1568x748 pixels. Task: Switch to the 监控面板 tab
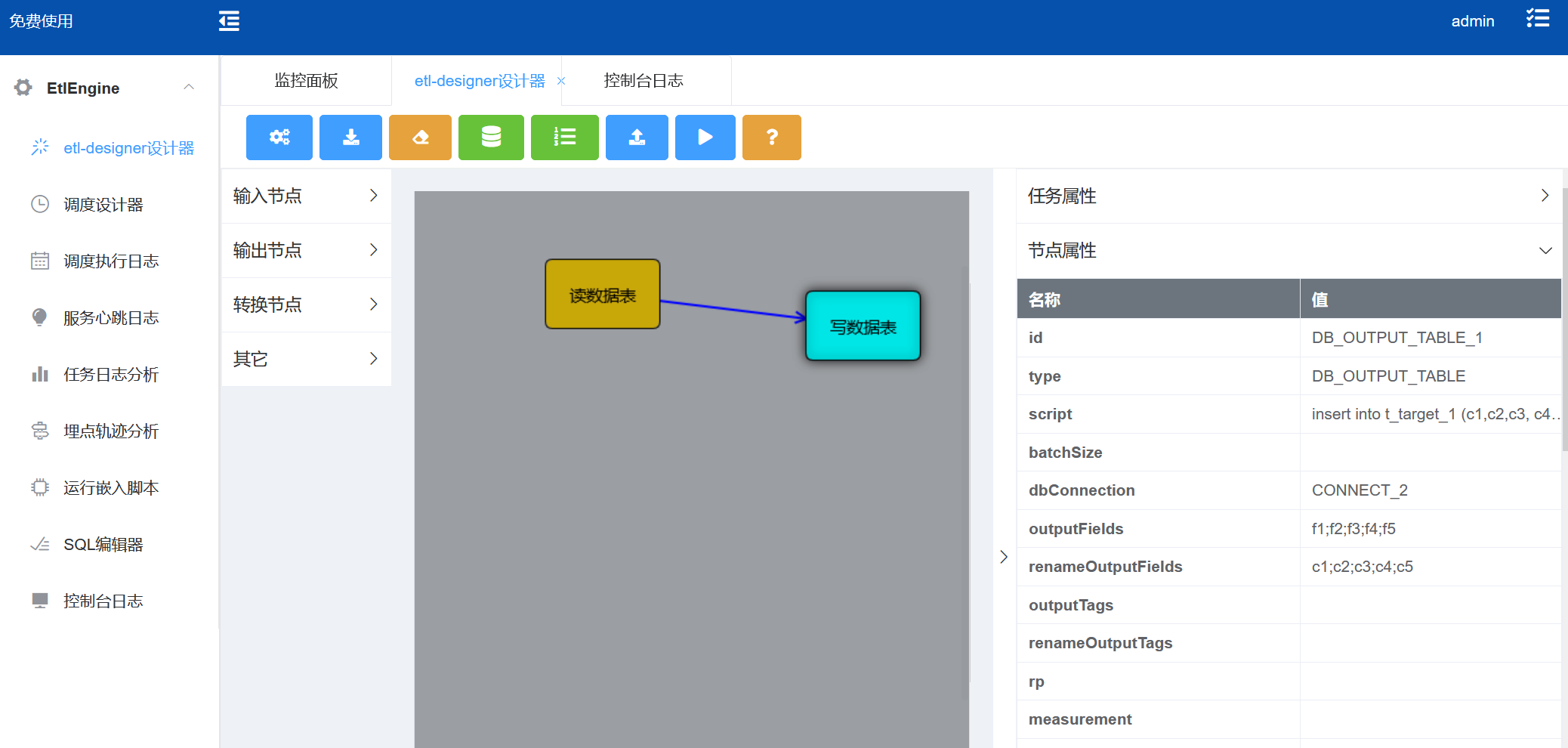[x=306, y=80]
